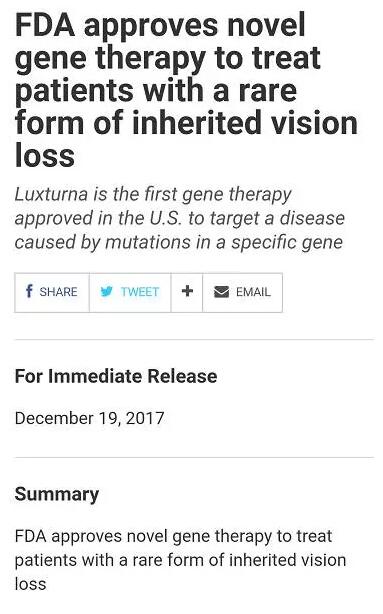383x614 pixels.
Task: Select the EMAIL label text
Action: click(253, 292)
